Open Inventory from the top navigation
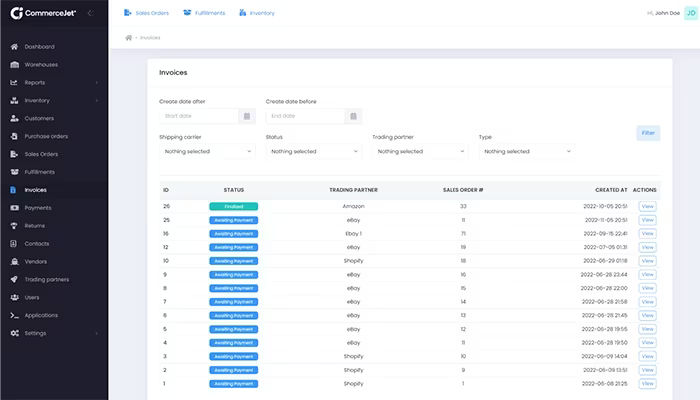This screenshot has height=400, width=700. click(x=257, y=13)
